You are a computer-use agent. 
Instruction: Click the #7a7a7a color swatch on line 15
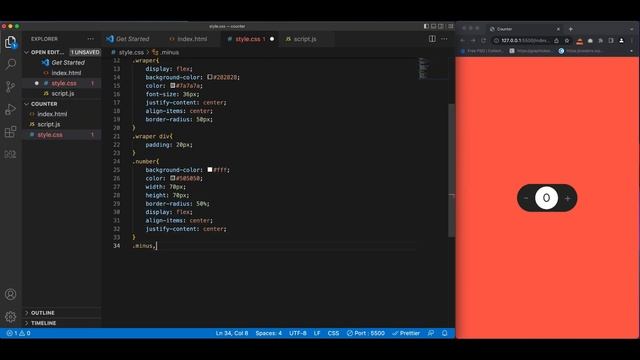pyautogui.click(x=173, y=86)
